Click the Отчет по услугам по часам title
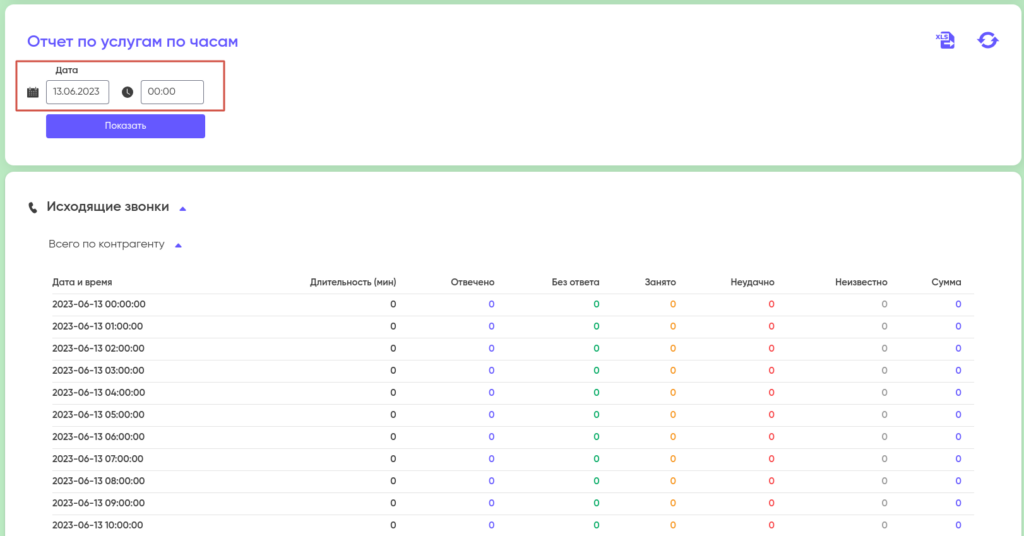This screenshot has height=536, width=1024. coord(132,41)
